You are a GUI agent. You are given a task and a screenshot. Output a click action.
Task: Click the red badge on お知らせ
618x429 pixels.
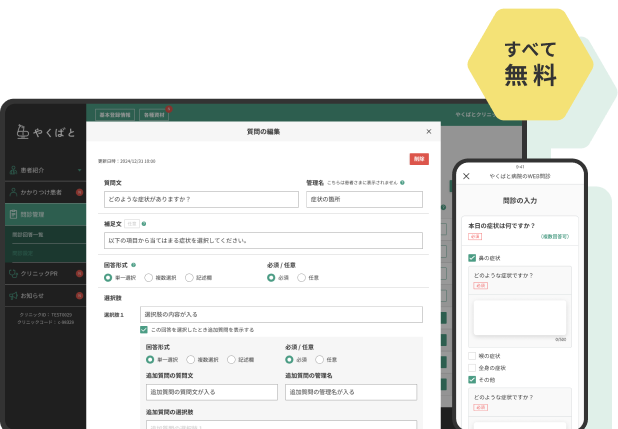(79, 295)
